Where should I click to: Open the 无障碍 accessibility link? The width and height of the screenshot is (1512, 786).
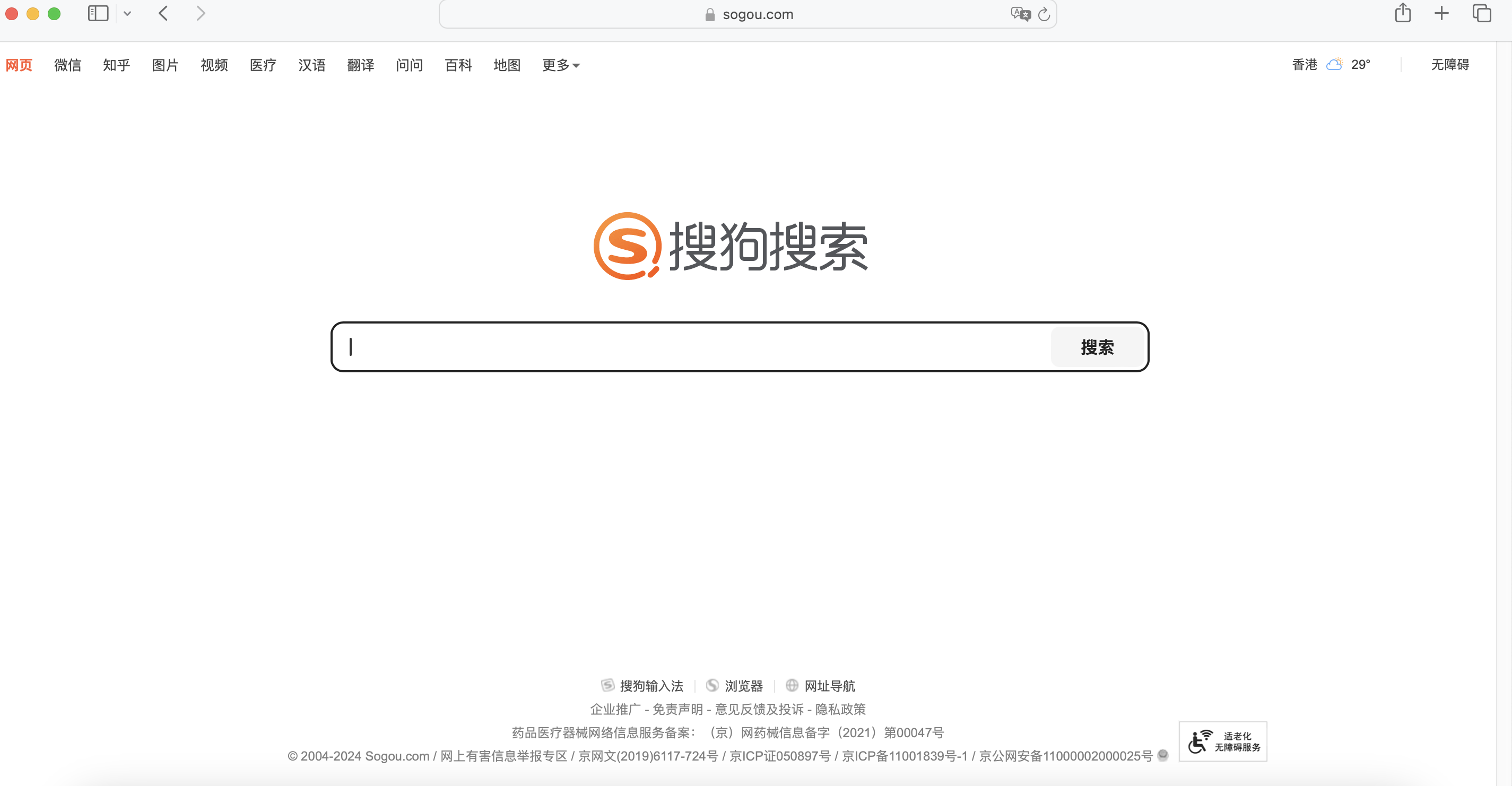pos(1450,65)
